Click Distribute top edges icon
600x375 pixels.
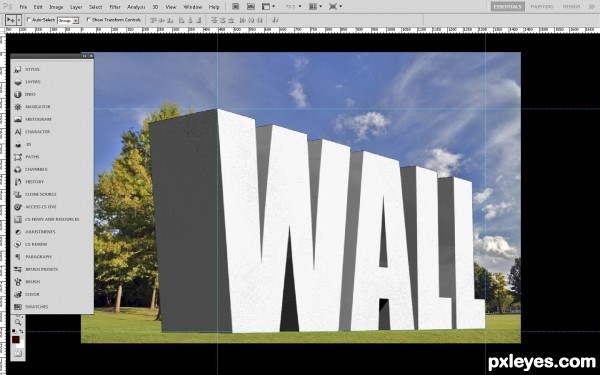coord(214,20)
